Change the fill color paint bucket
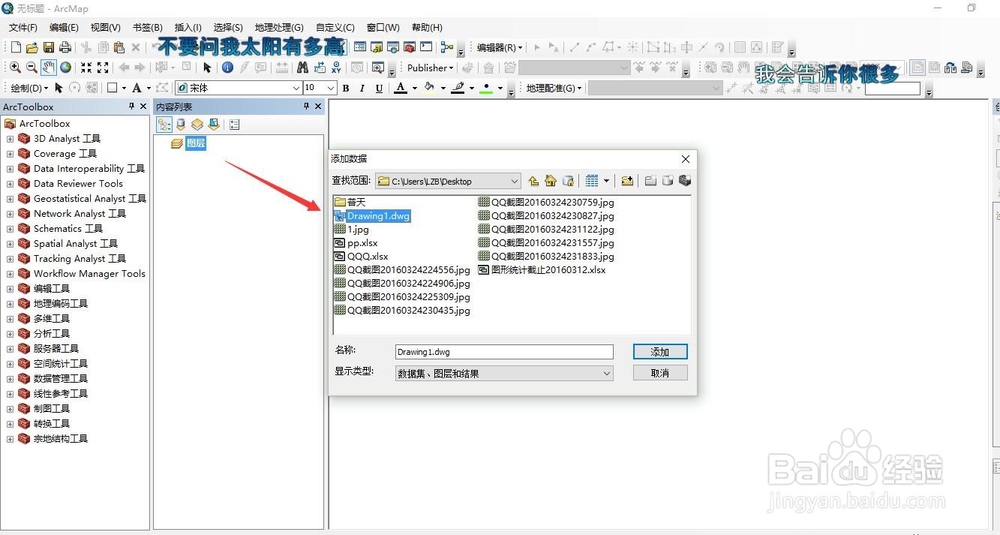Screen dimensions: 1000x535 coord(429,88)
